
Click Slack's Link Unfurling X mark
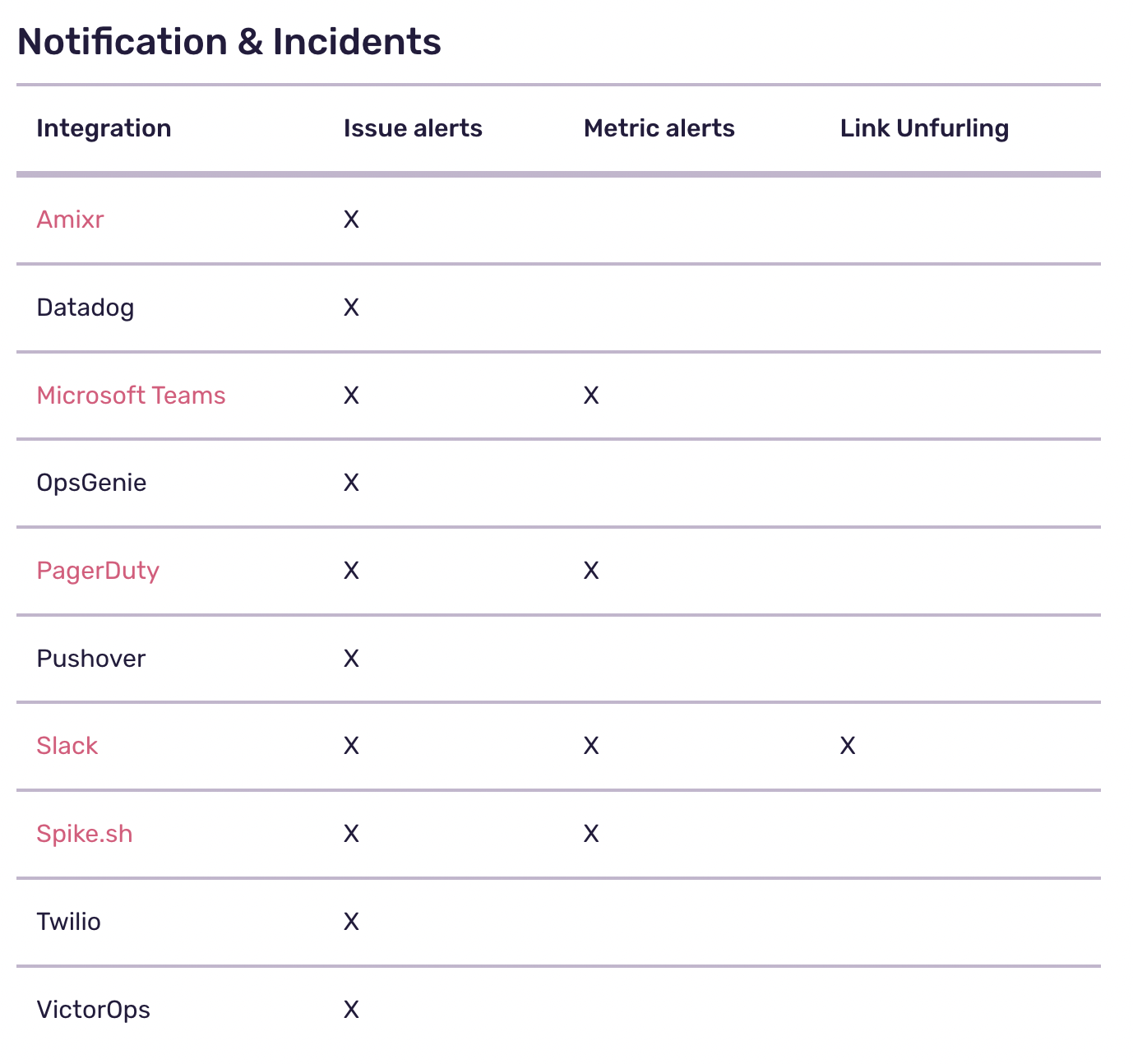point(848,746)
